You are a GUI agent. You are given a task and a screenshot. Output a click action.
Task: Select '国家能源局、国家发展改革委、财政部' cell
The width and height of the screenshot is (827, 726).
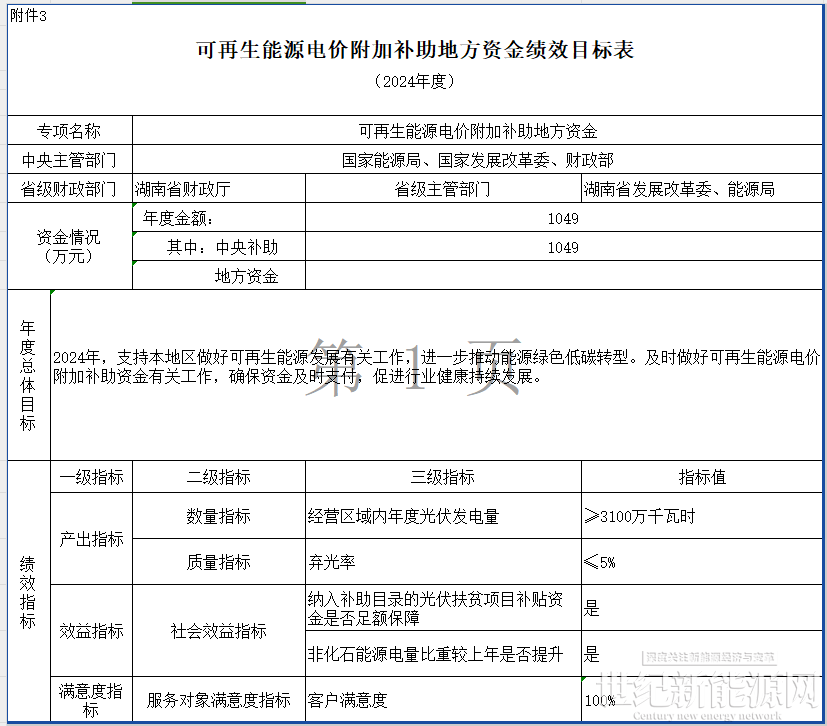point(477,160)
